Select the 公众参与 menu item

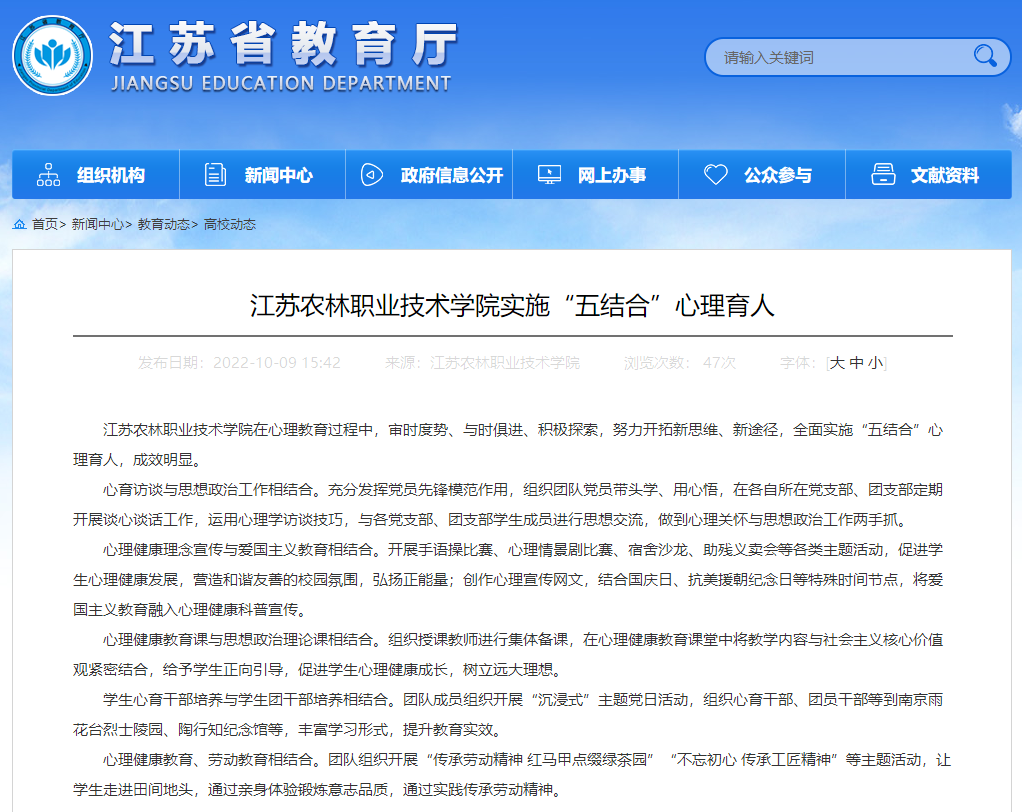coord(778,175)
